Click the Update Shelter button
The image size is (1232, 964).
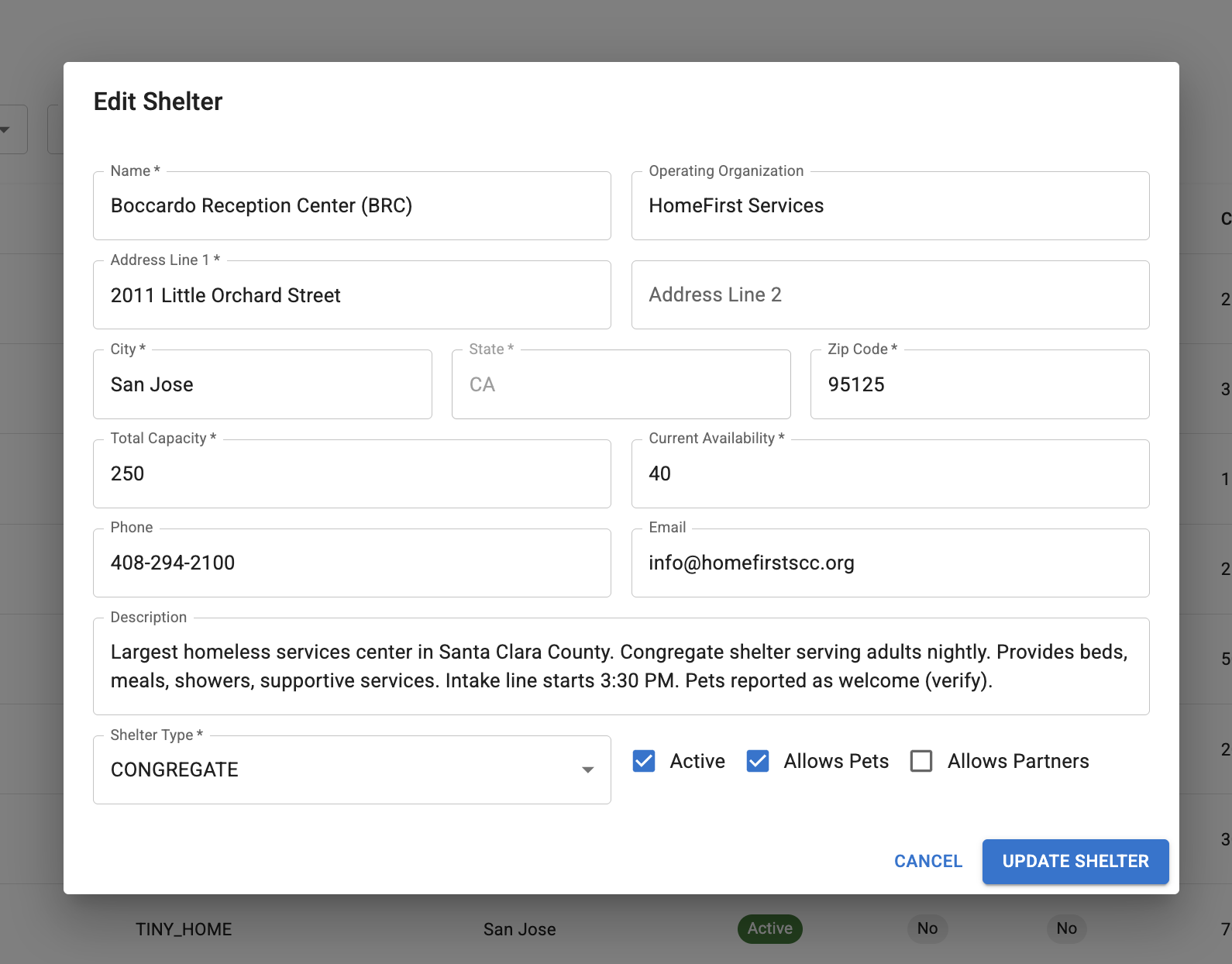(1075, 861)
